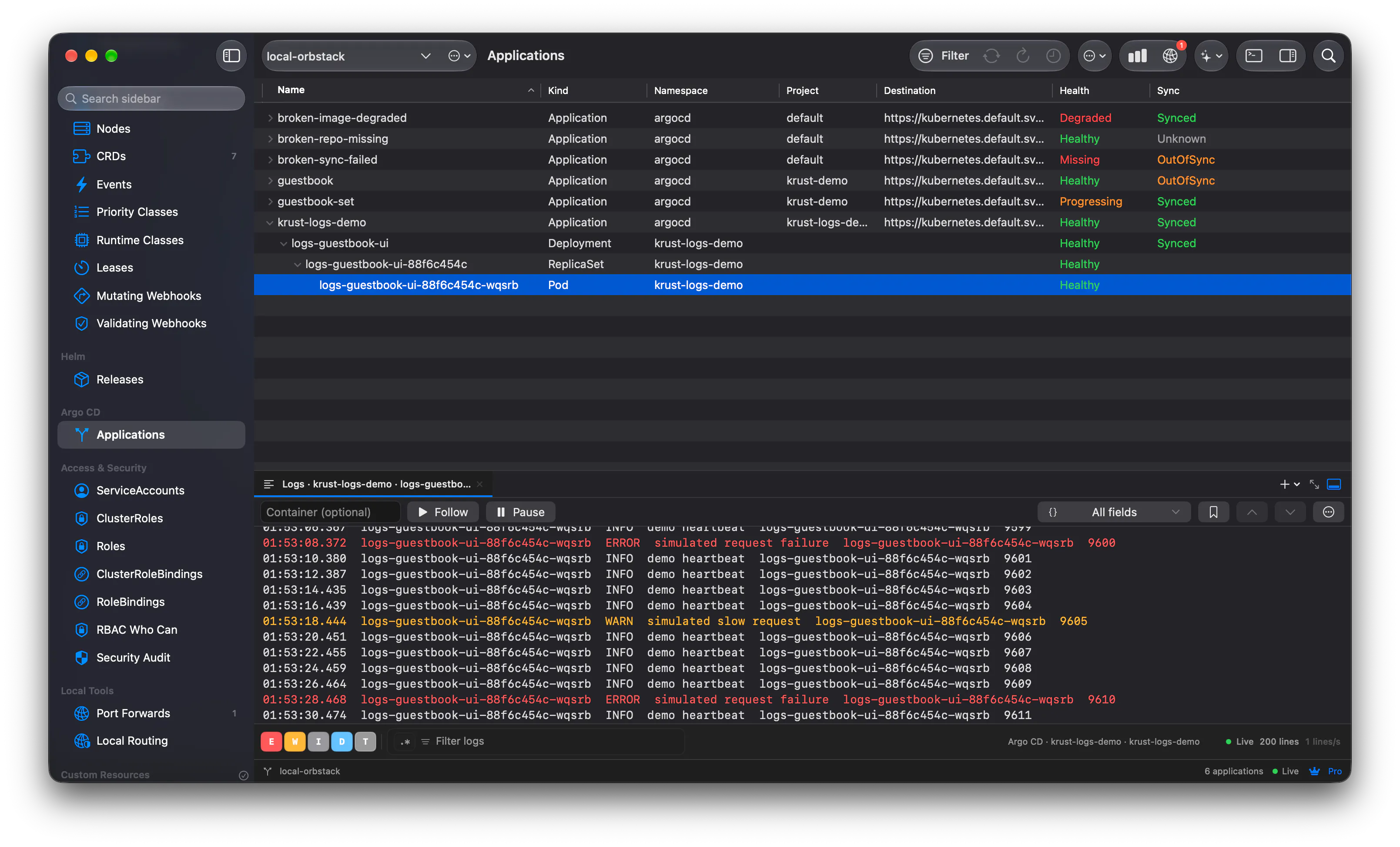The width and height of the screenshot is (1400, 847).
Task: Toggle regex mode for log filter
Action: [x=405, y=741]
